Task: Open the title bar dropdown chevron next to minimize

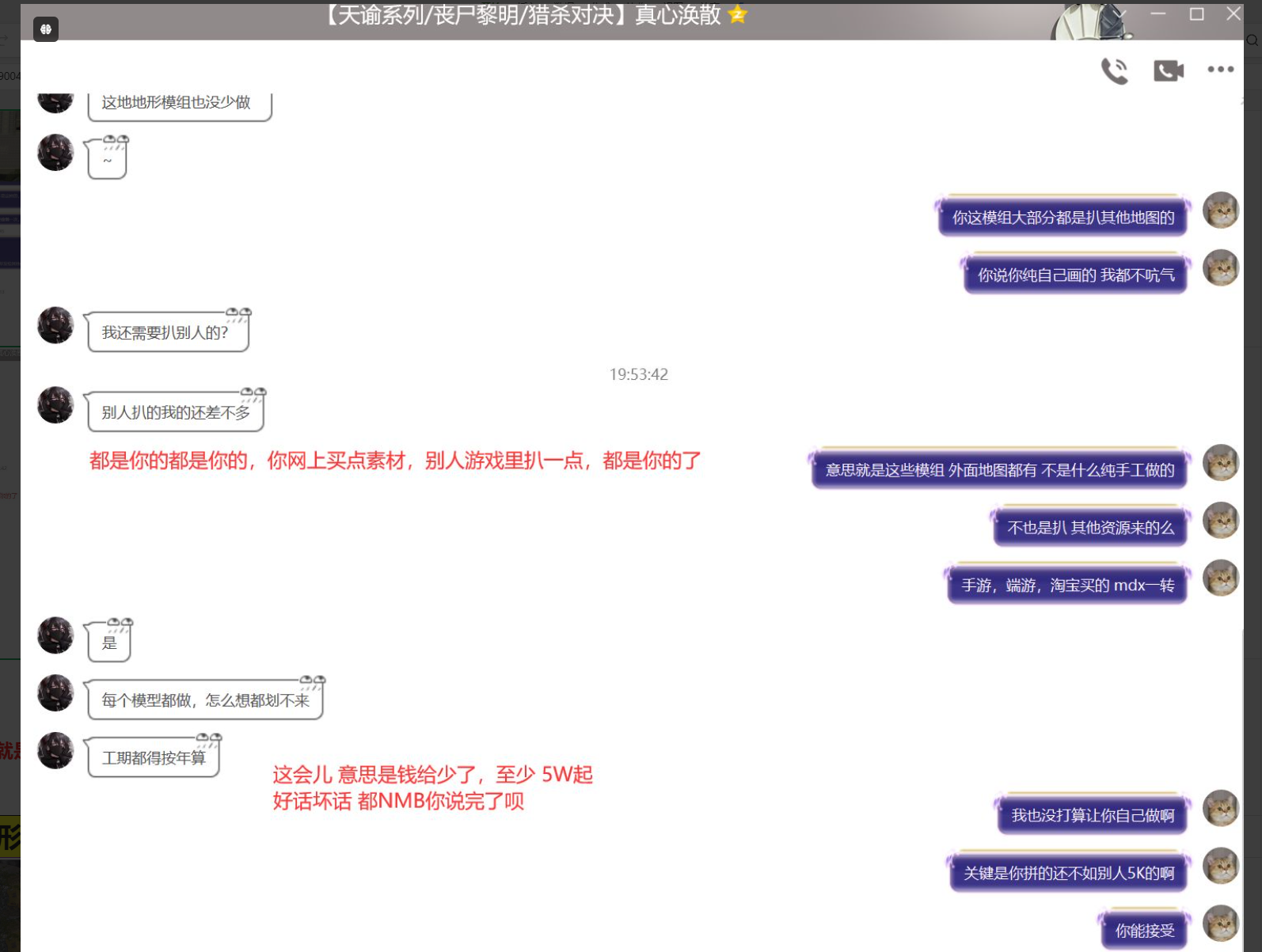Action: tap(1120, 14)
